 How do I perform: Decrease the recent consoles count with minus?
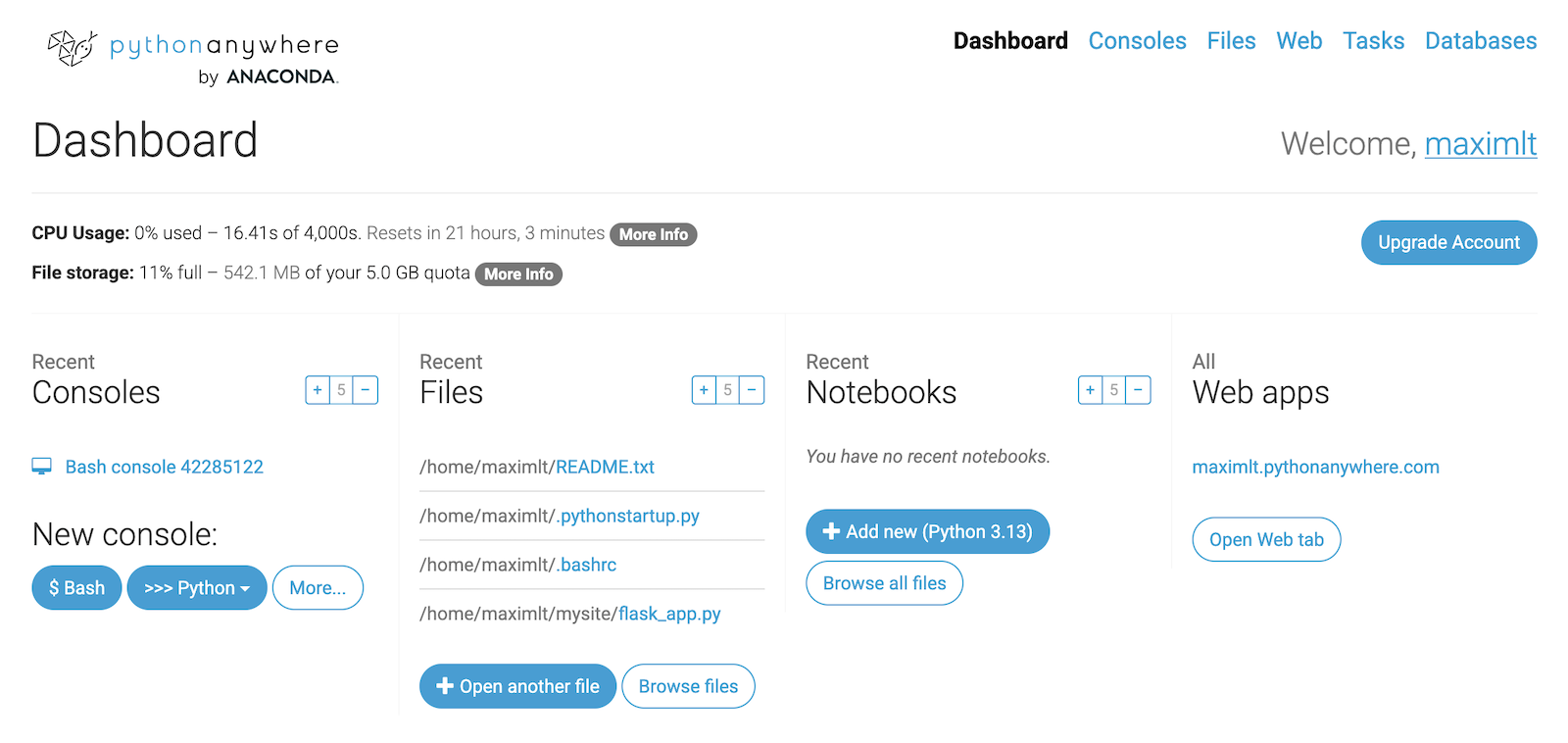coord(366,390)
